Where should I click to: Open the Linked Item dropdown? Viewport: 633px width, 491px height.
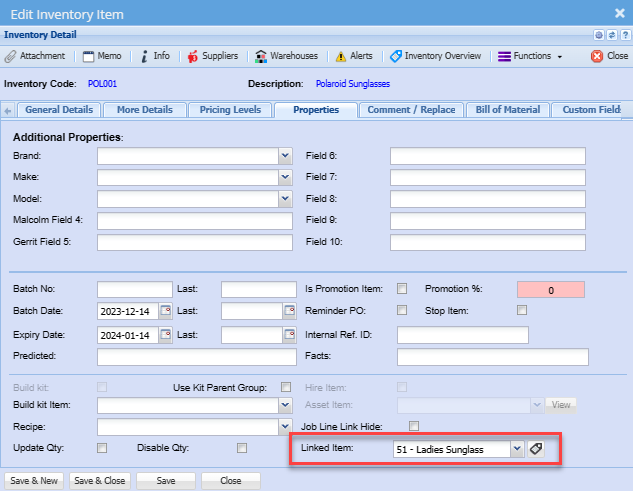pos(516,450)
